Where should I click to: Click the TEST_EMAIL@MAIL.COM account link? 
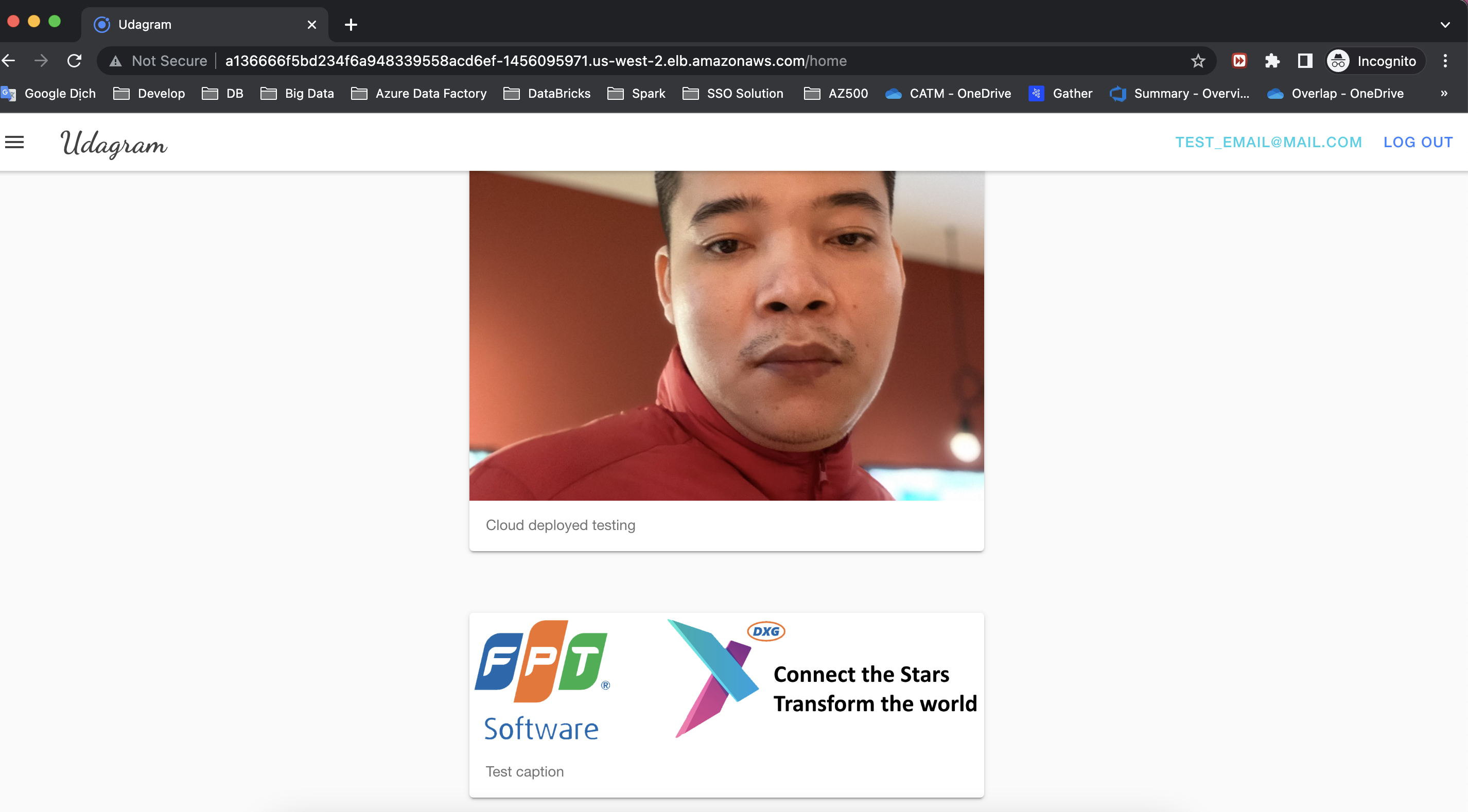point(1269,141)
